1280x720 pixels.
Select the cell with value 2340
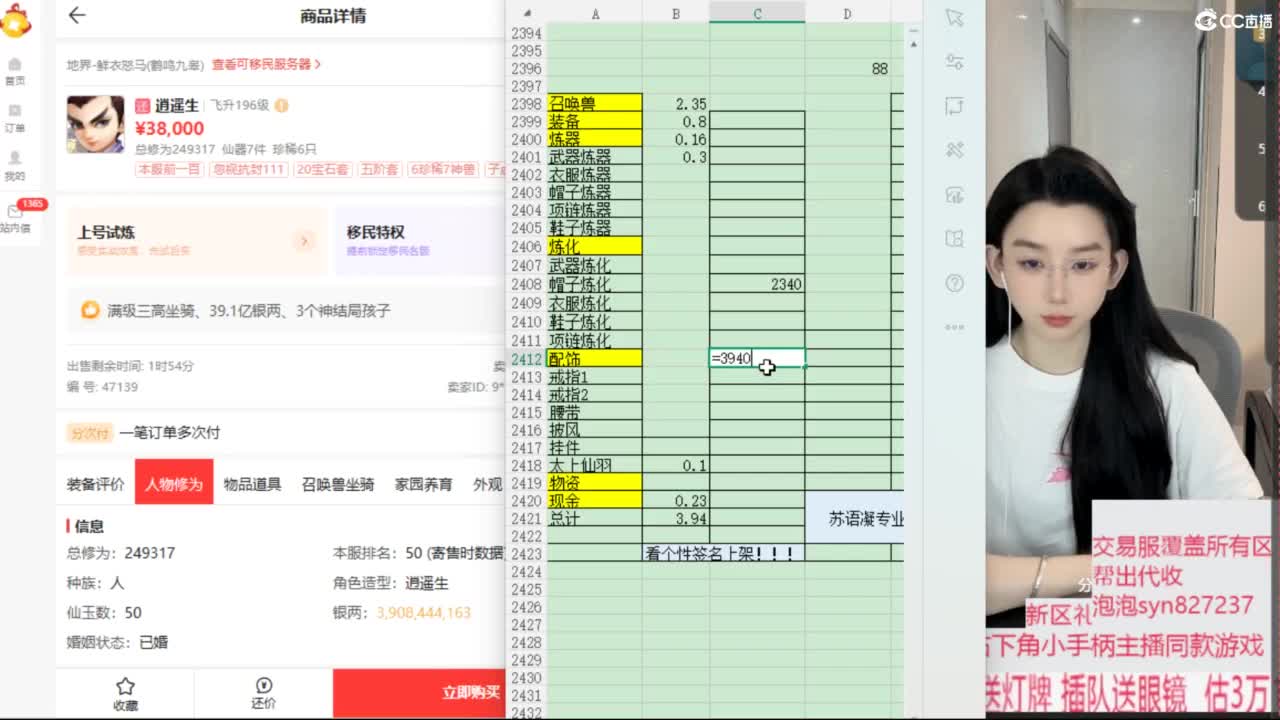coord(757,285)
